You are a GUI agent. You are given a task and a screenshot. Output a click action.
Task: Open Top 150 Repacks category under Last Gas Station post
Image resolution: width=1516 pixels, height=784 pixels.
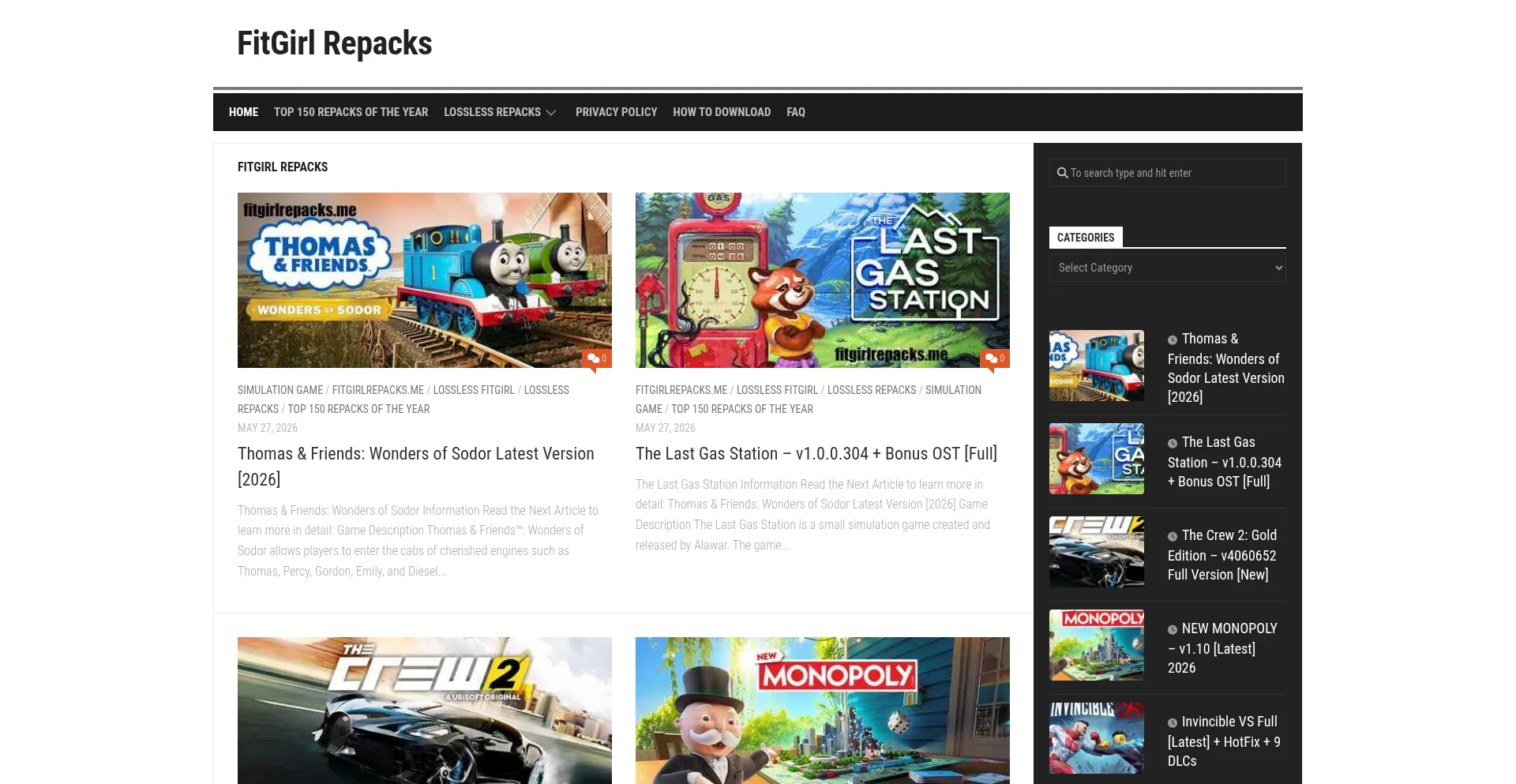click(x=742, y=409)
